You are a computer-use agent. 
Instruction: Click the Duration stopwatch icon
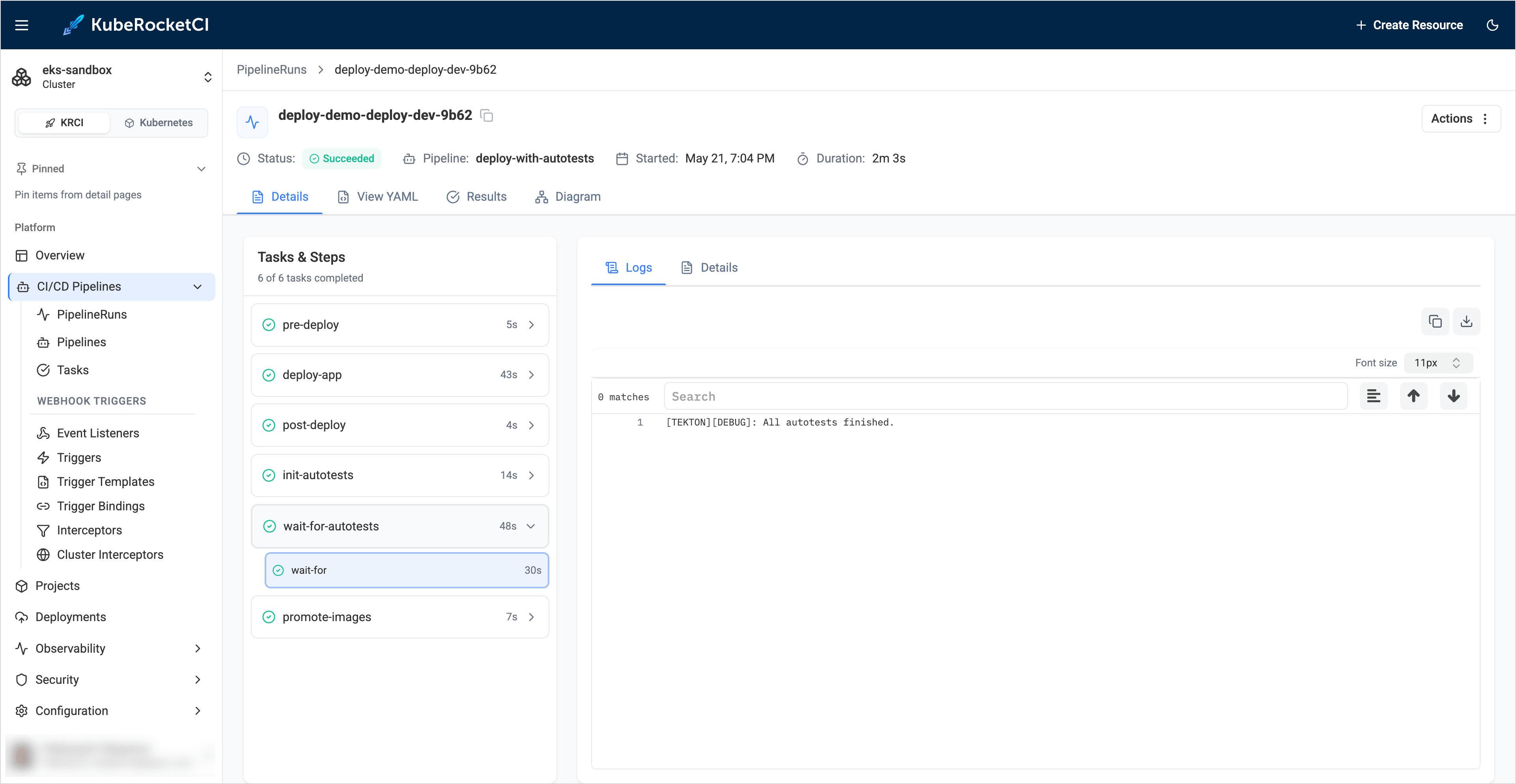click(803, 159)
